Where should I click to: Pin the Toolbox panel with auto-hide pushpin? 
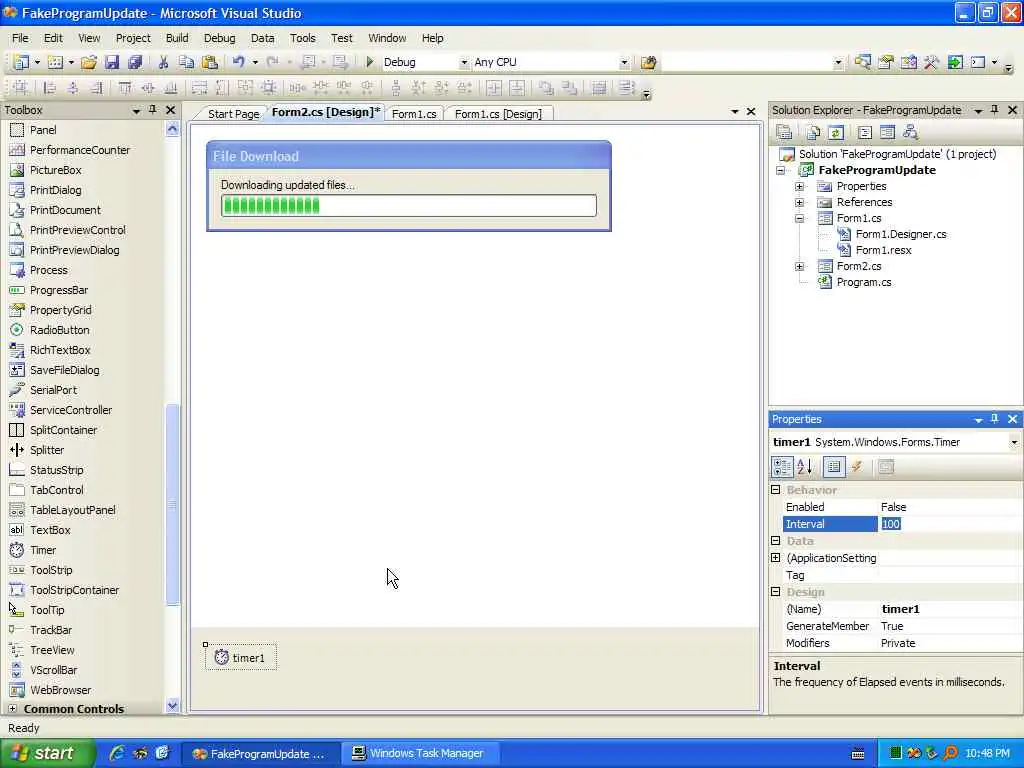pos(153,110)
